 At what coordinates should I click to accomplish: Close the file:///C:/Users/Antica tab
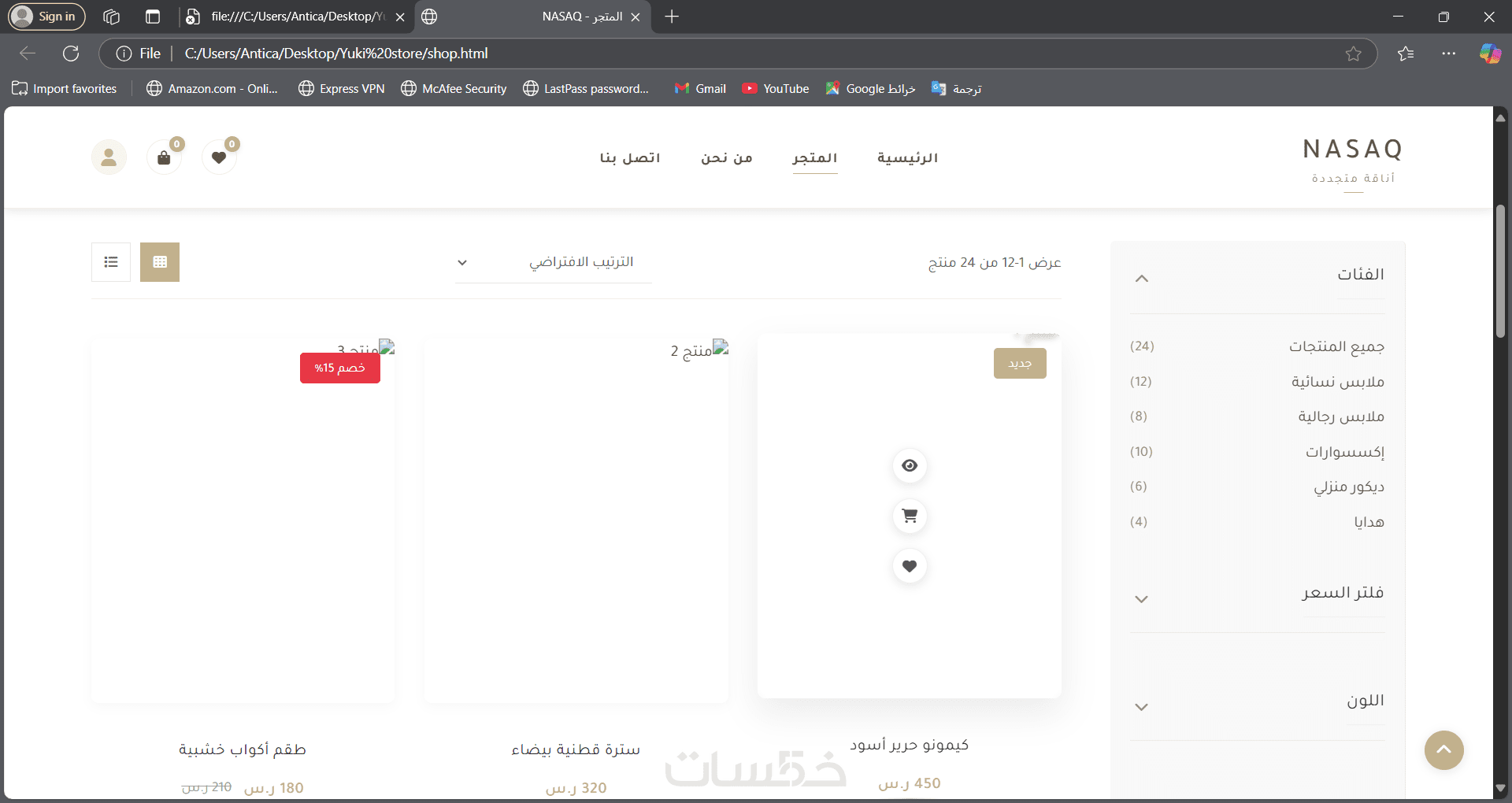(x=400, y=17)
